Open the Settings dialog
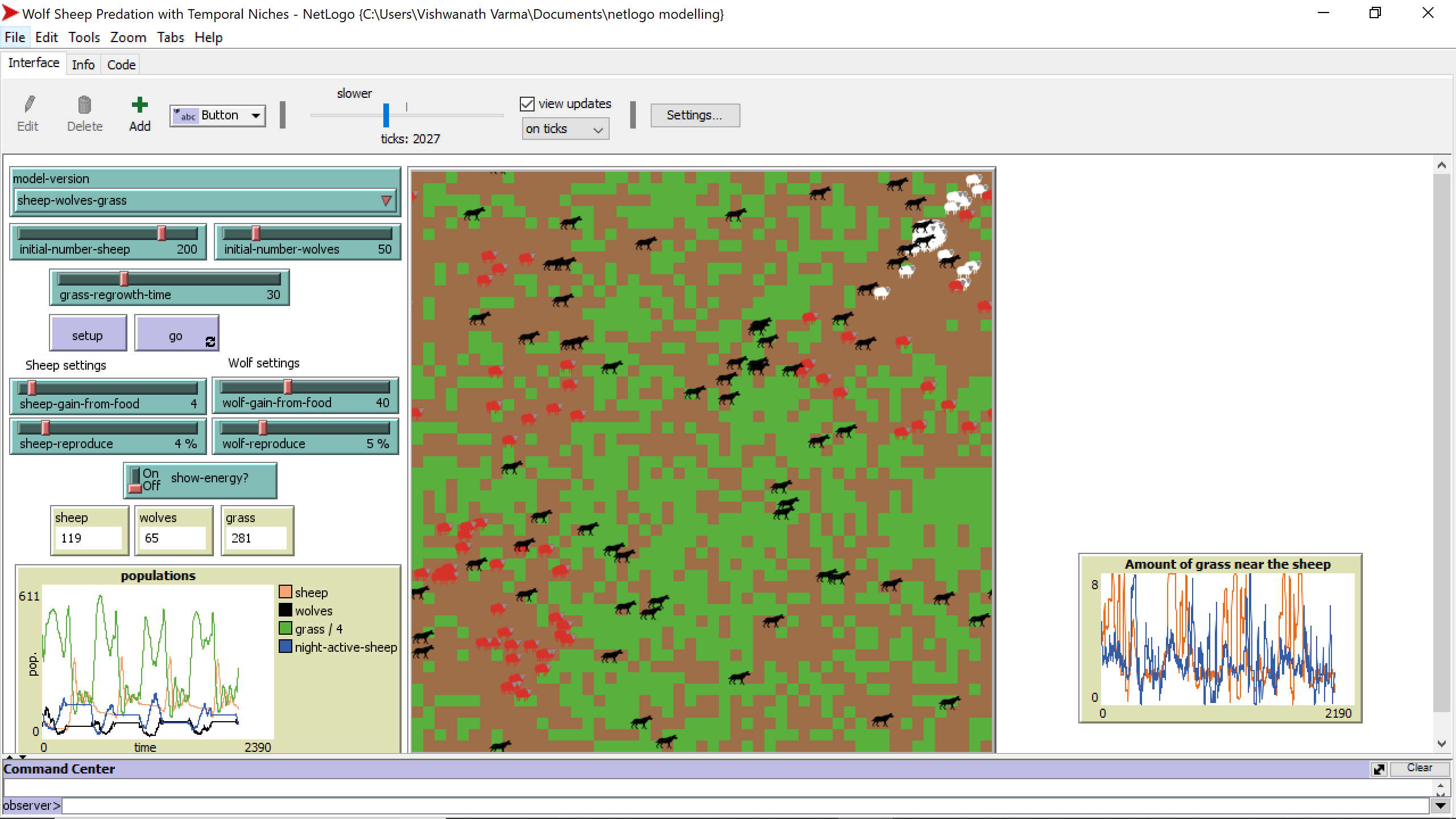Screen dimensions: 1456x819 [694, 115]
